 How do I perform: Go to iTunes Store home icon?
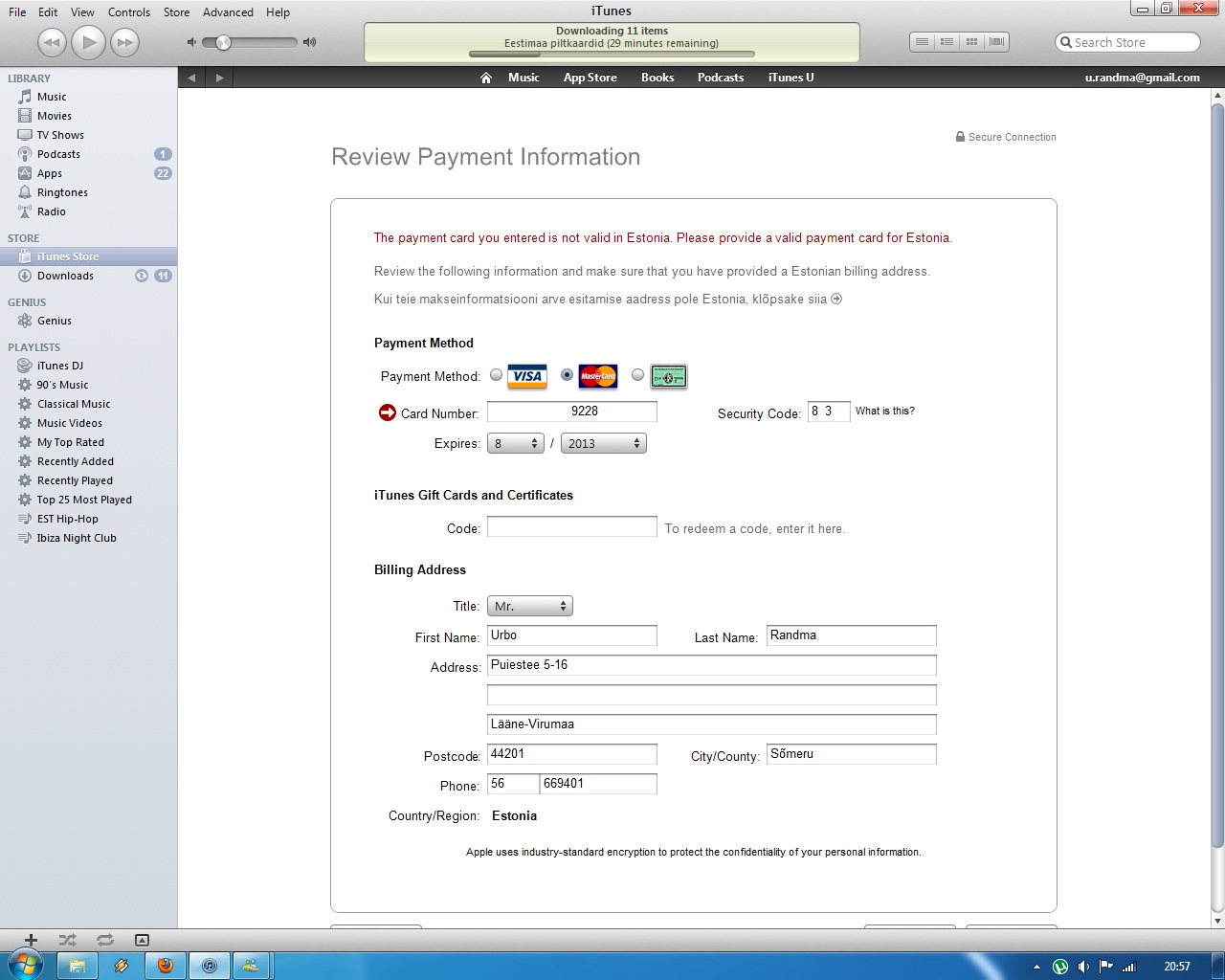pos(486,78)
